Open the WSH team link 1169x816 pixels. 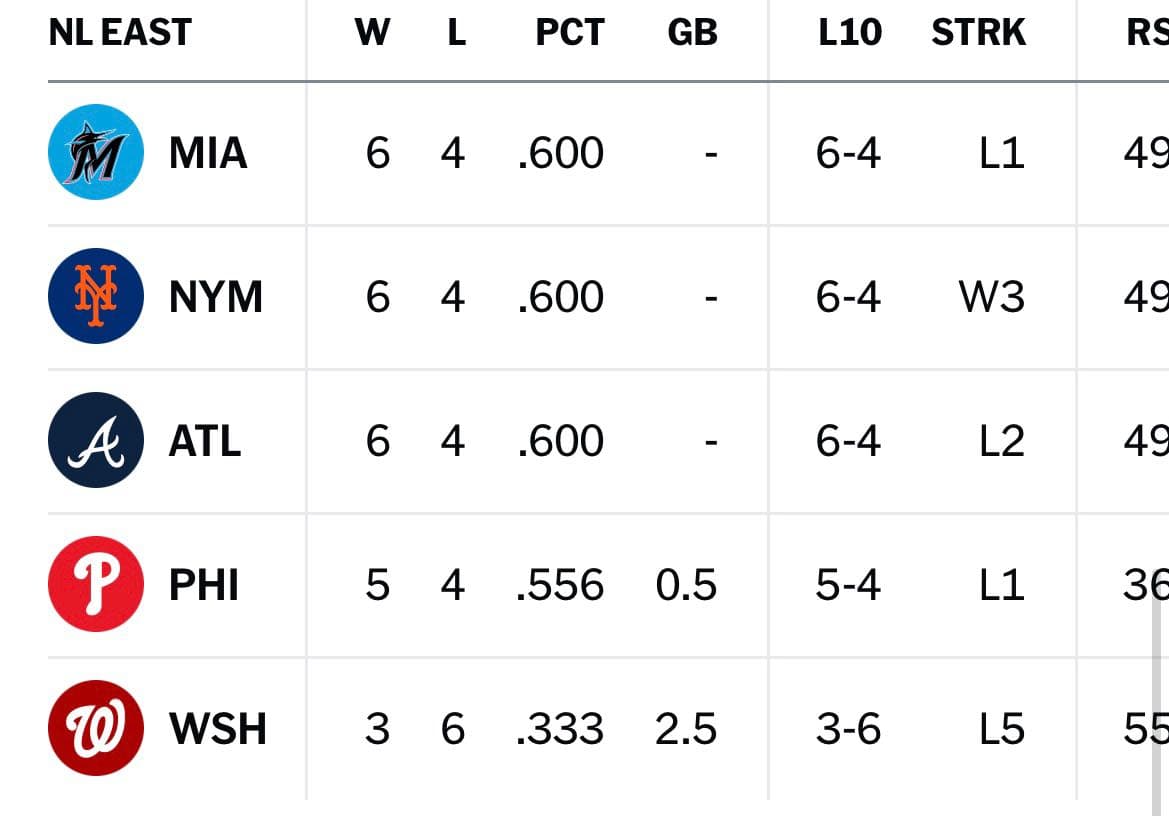[218, 728]
